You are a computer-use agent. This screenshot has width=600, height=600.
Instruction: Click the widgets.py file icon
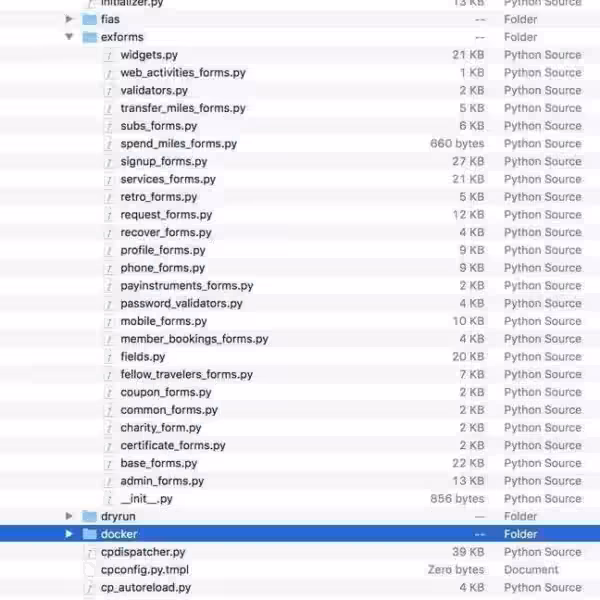coord(109,55)
